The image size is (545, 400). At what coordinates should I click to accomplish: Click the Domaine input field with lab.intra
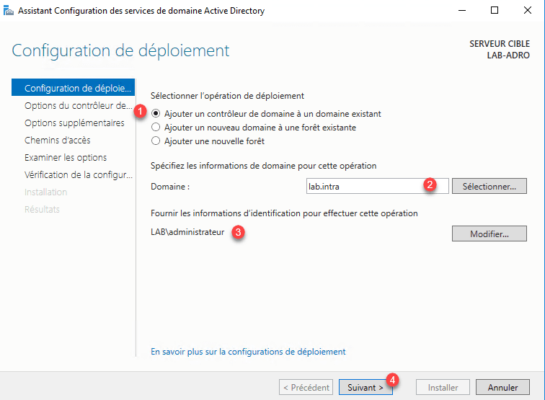click(377, 186)
